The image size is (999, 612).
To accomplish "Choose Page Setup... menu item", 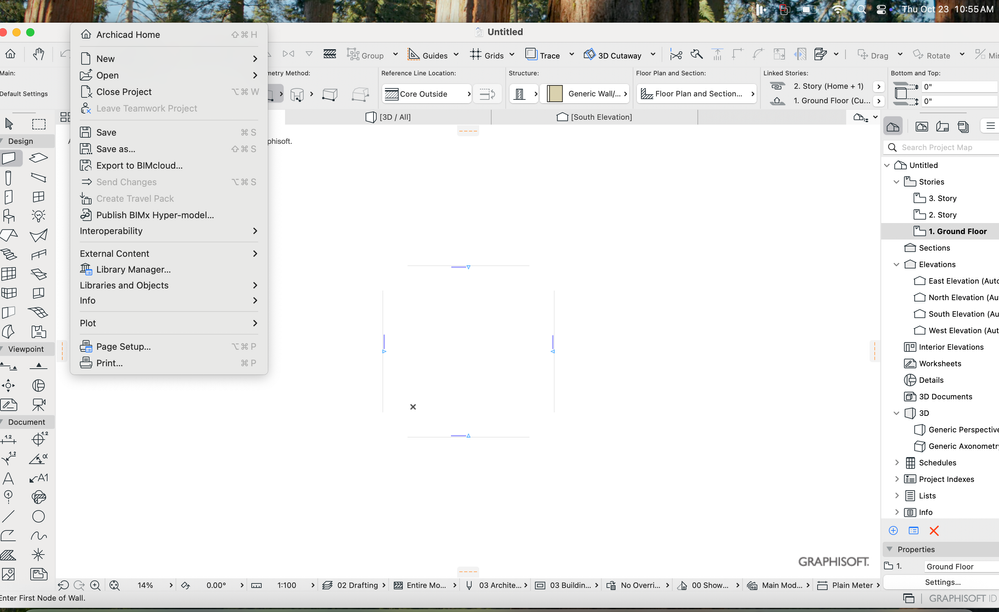I will tap(168, 347).
